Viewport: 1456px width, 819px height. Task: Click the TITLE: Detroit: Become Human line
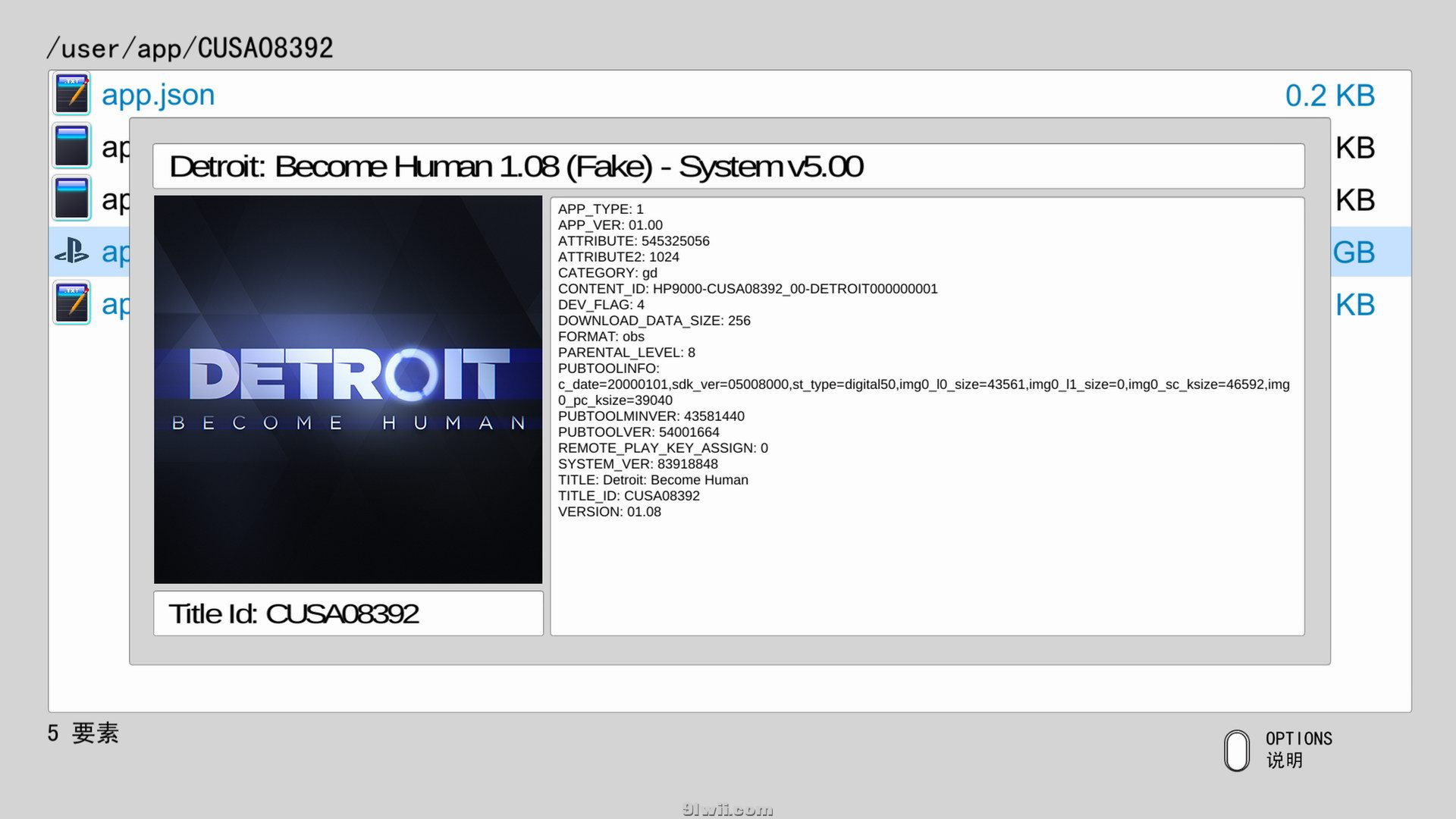[x=653, y=480]
